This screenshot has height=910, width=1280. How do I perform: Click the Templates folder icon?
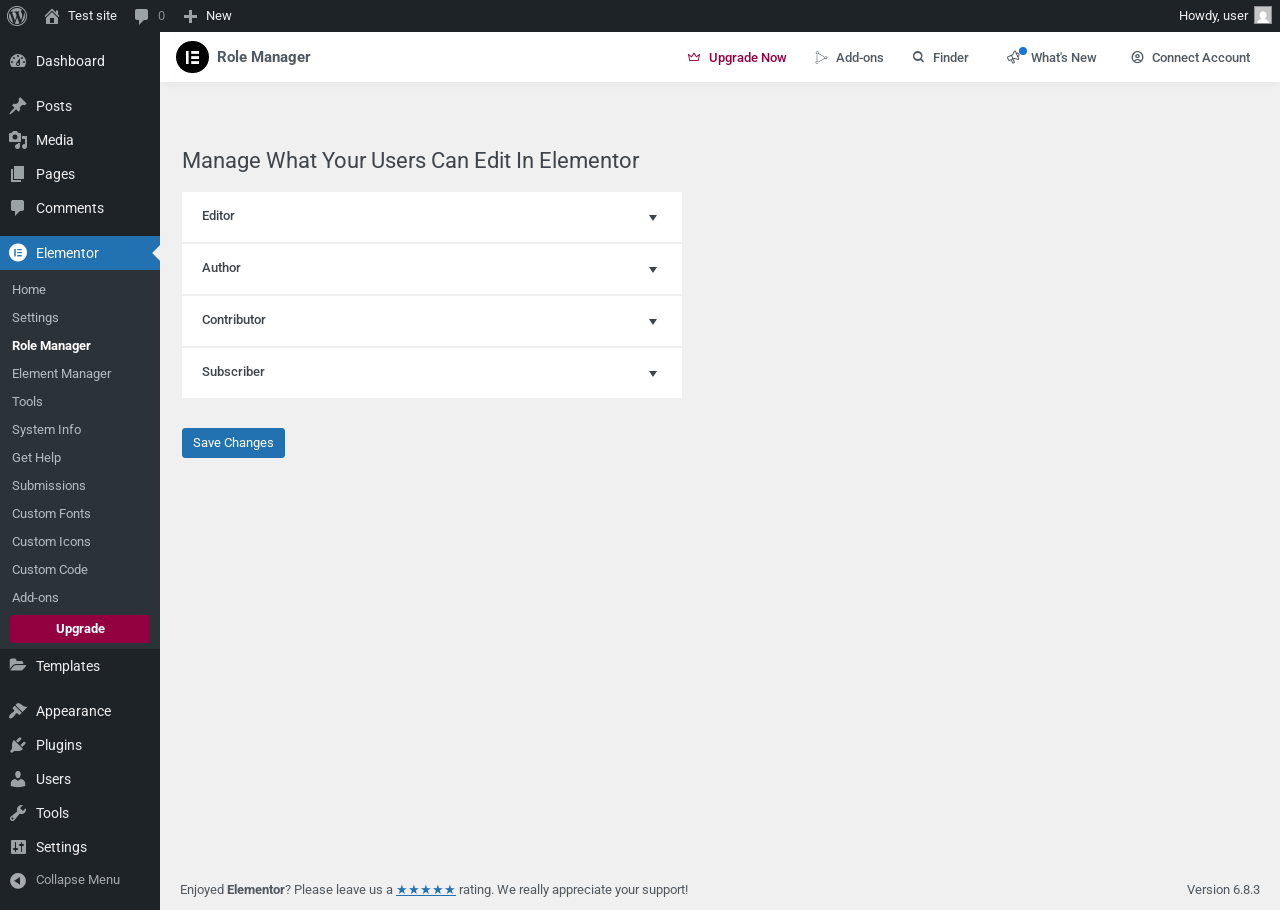18,666
